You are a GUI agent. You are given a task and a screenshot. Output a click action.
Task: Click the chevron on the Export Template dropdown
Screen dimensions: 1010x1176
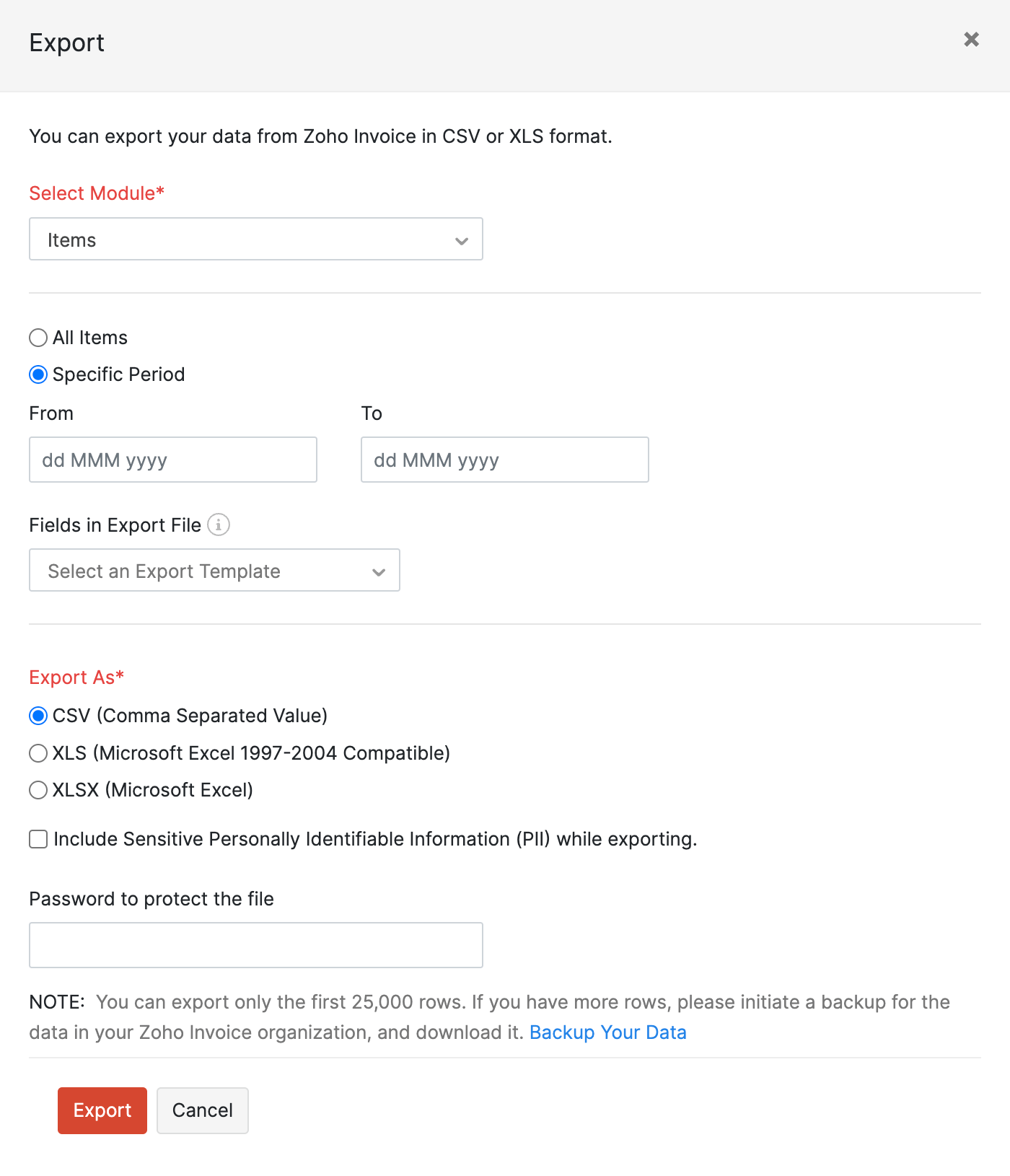(x=379, y=572)
